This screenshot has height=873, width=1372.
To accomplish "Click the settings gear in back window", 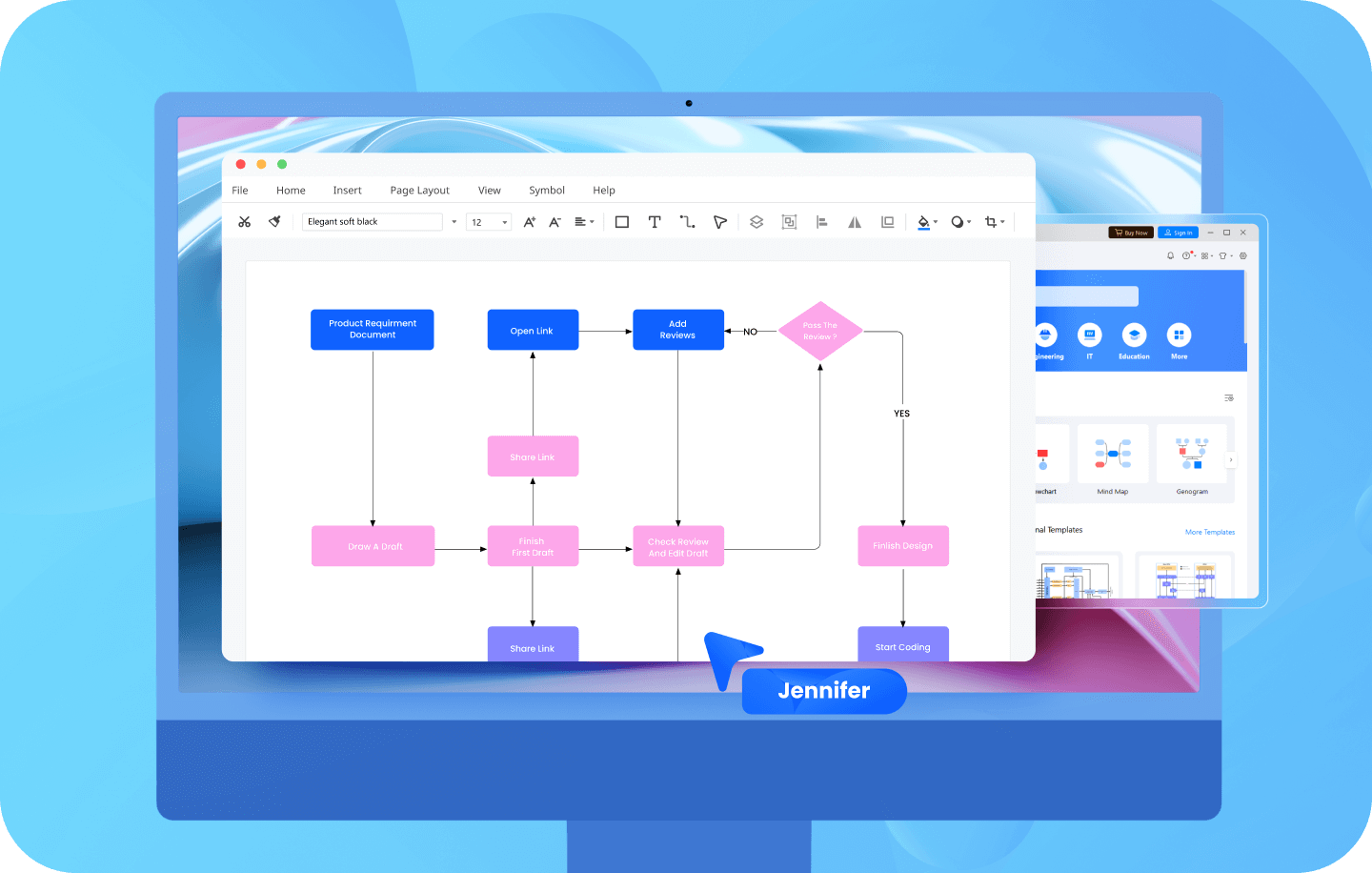I will coord(1242,255).
